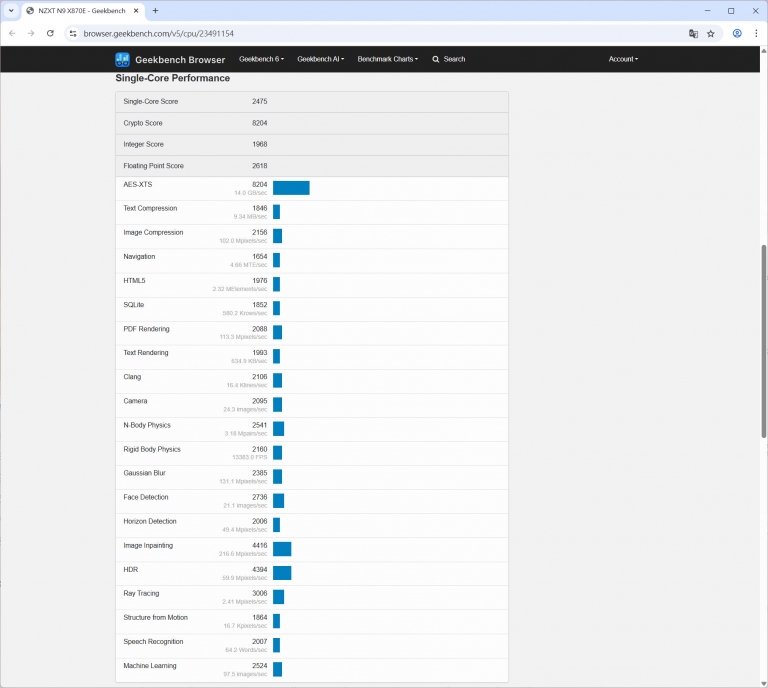The image size is (768, 688).
Task: Click the Horizon Detection row label
Action: [x=149, y=521]
